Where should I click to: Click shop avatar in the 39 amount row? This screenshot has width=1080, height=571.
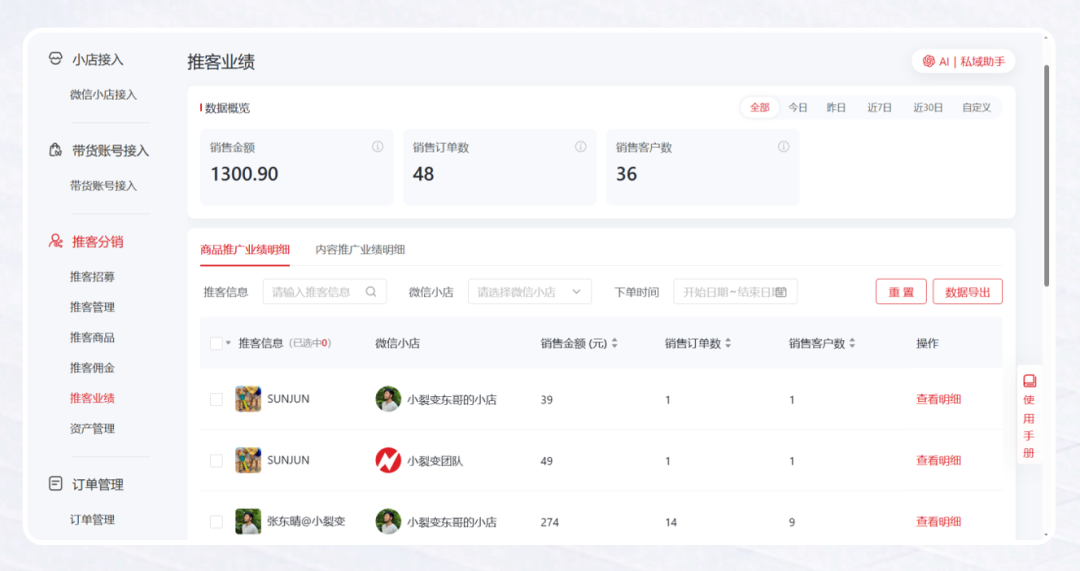388,399
